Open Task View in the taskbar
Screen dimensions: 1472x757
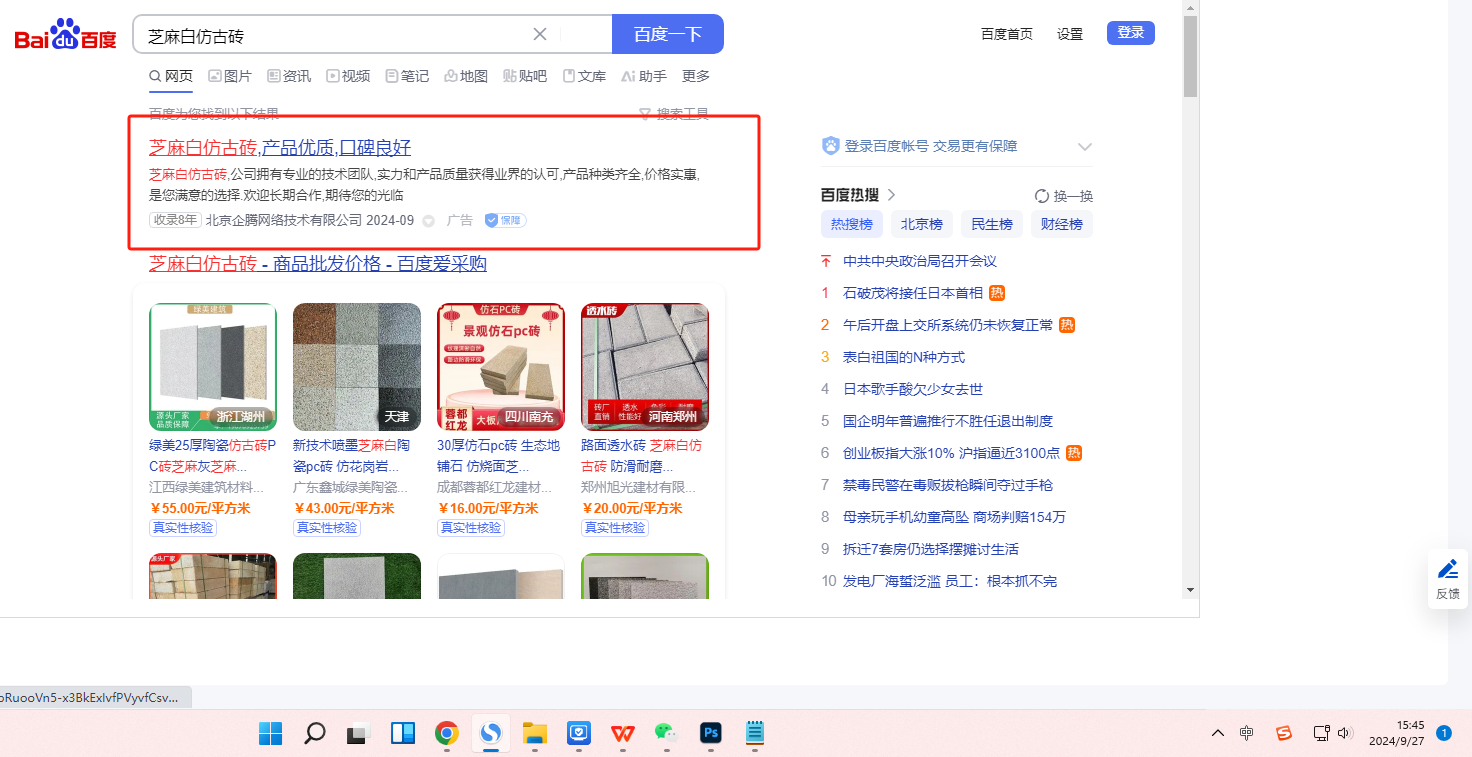click(358, 733)
